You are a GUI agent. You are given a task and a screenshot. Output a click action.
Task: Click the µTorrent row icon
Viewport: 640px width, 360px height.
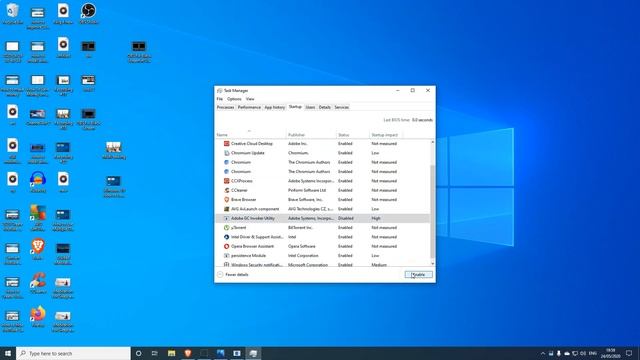point(227,228)
